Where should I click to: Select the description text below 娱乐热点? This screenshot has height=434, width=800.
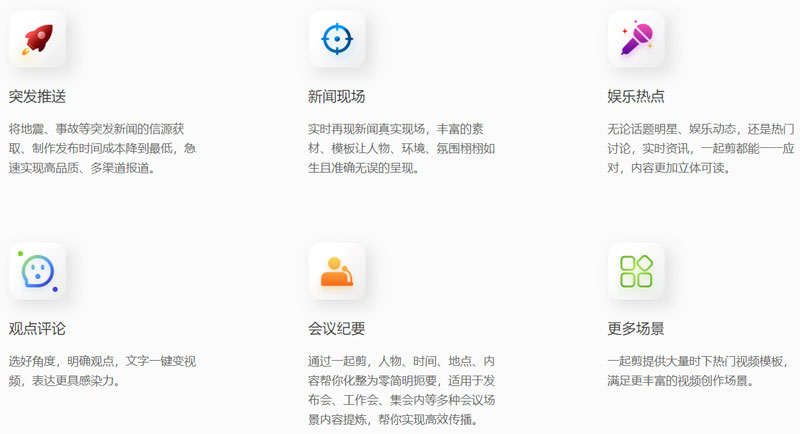[701, 148]
